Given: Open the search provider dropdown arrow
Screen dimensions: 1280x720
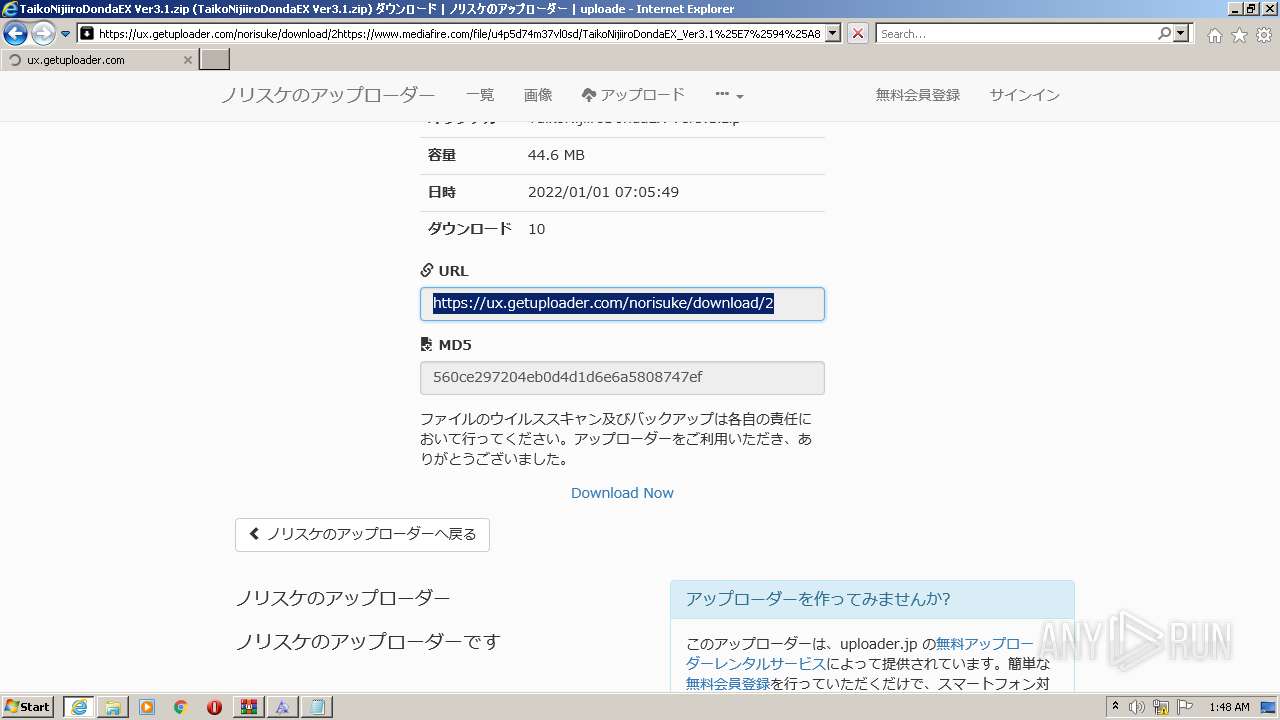Looking at the screenshot, I should click(x=1182, y=33).
